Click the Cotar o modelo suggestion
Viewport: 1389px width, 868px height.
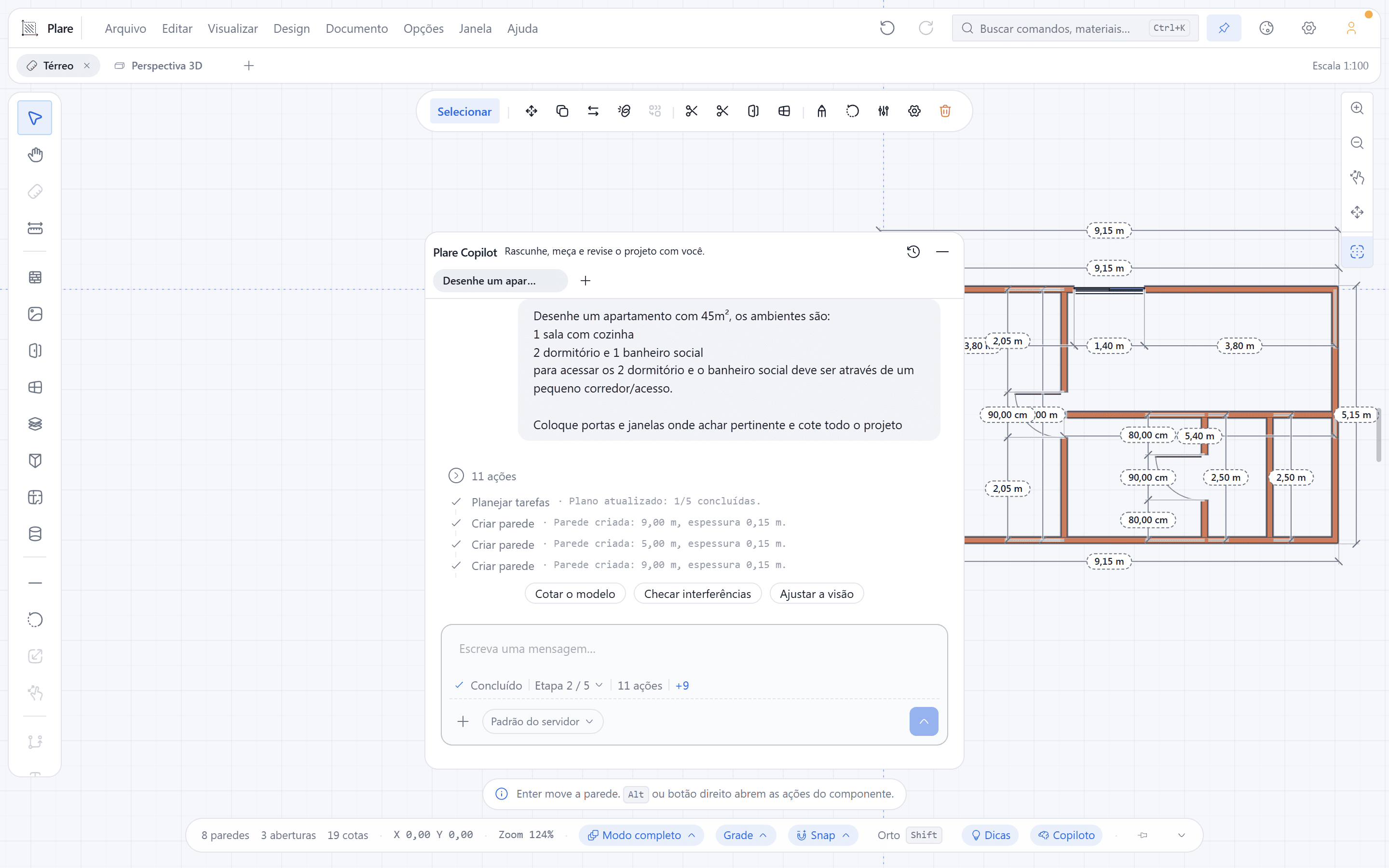(x=575, y=594)
